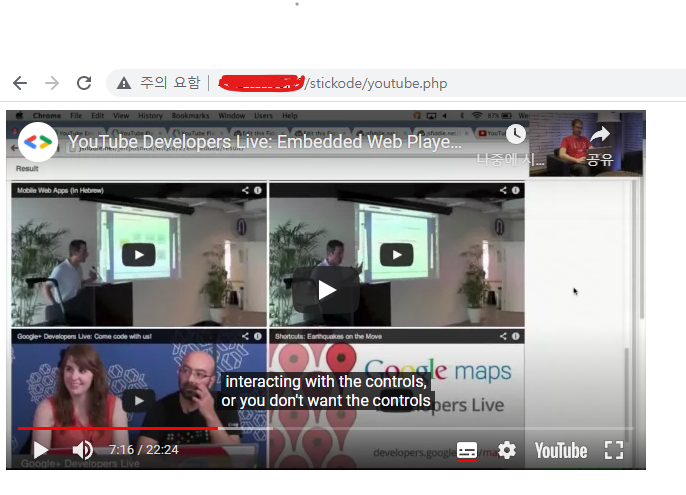Open the Edit menu in recorded menu bar
Screen dimensions: 686x495
tap(97, 116)
